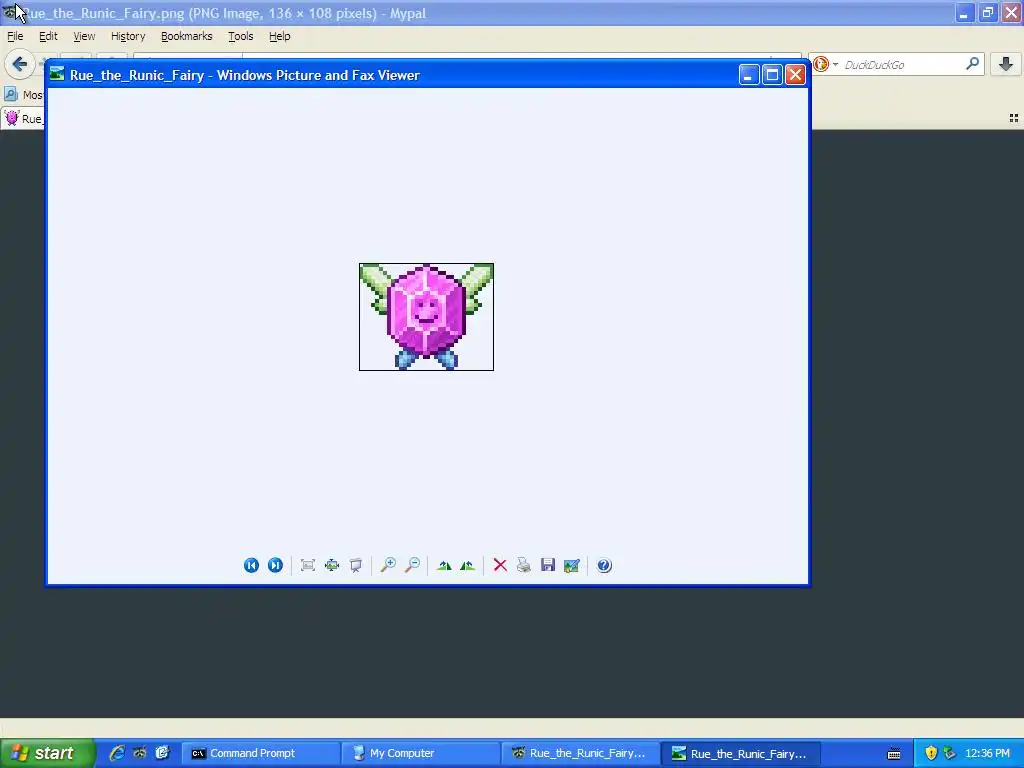The image size is (1024, 768).
Task: Click the Rue the Runic Fairy image
Action: pyautogui.click(x=426, y=317)
